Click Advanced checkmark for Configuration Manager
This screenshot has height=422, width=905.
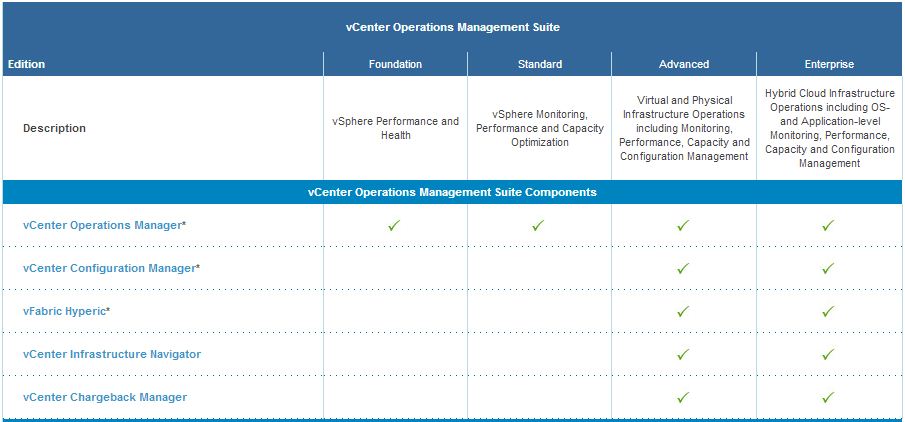[x=683, y=269]
